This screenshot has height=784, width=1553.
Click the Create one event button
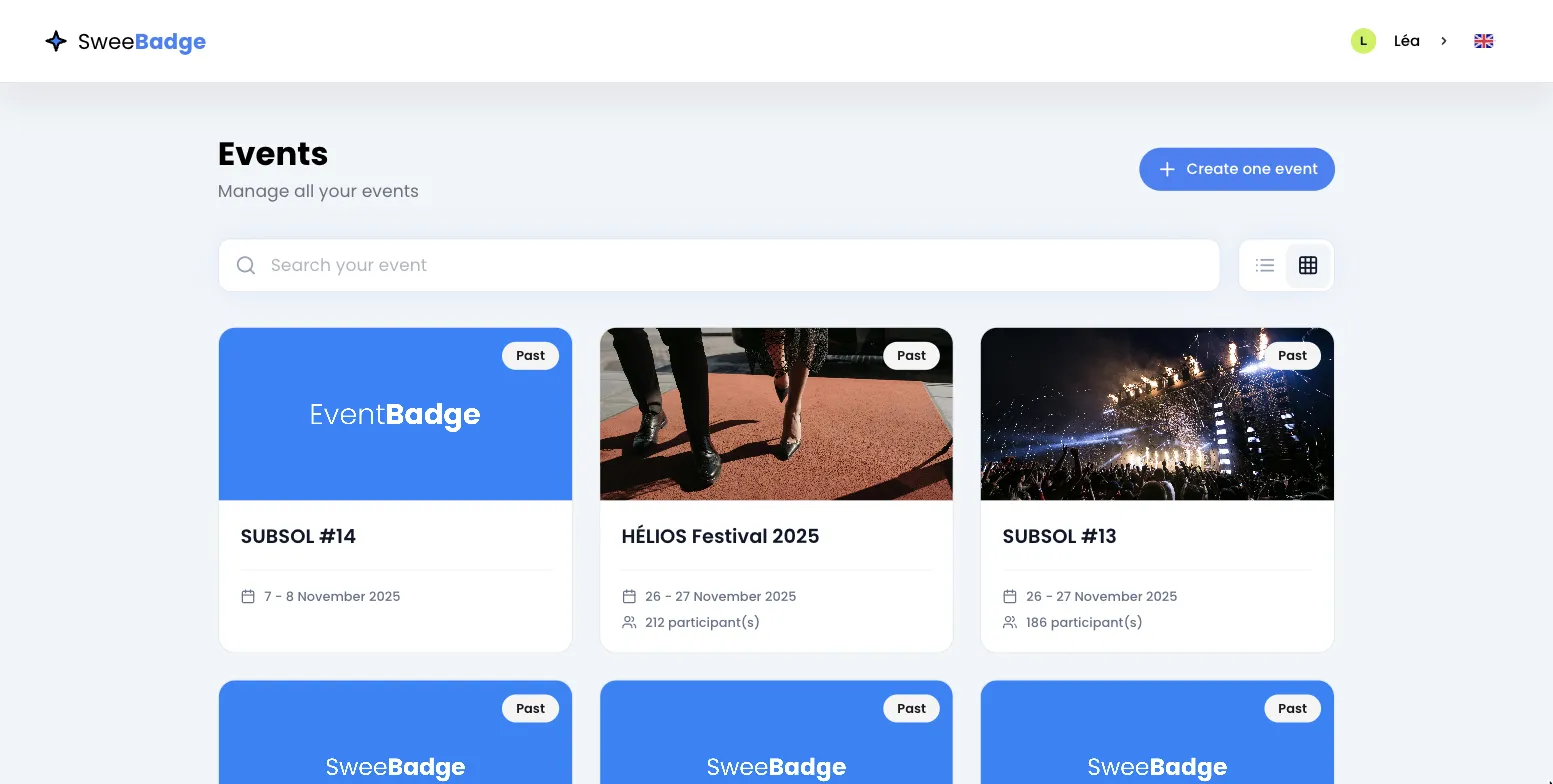[1237, 169]
